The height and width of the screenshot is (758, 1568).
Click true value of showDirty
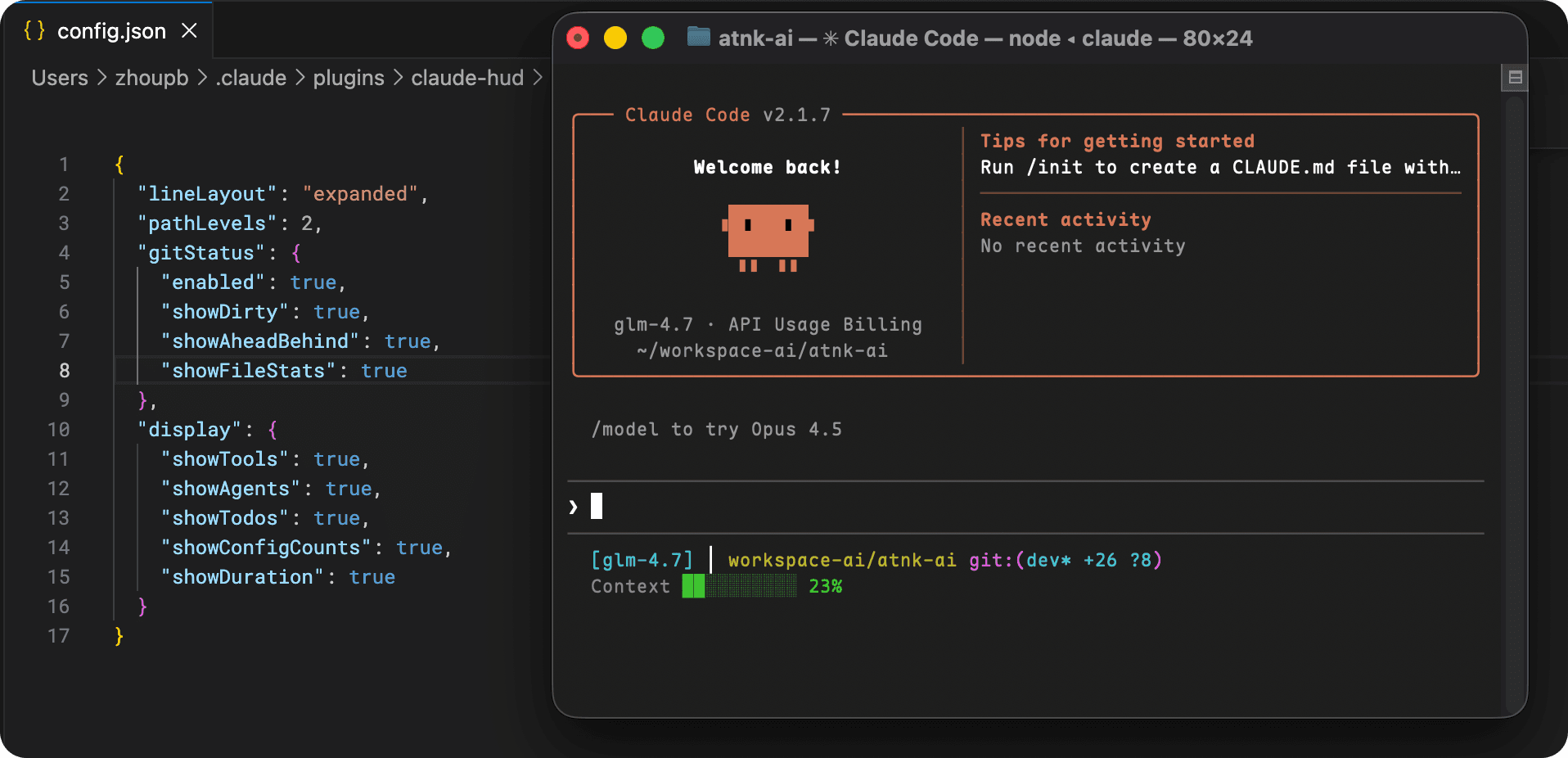tap(336, 312)
